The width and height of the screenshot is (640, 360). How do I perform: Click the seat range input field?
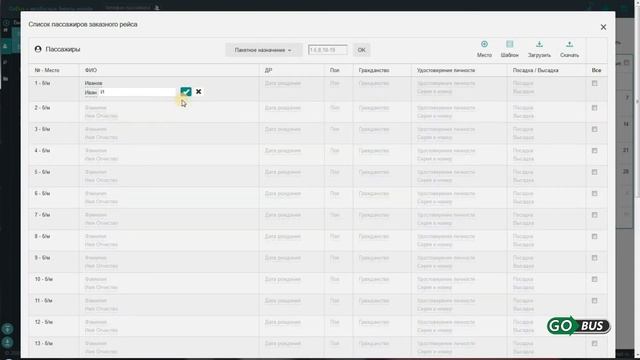click(328, 50)
